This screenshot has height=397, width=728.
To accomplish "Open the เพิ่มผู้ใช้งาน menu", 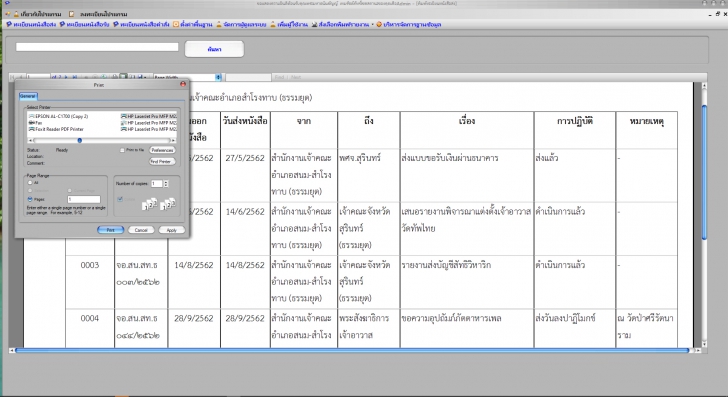I will click(289, 24).
